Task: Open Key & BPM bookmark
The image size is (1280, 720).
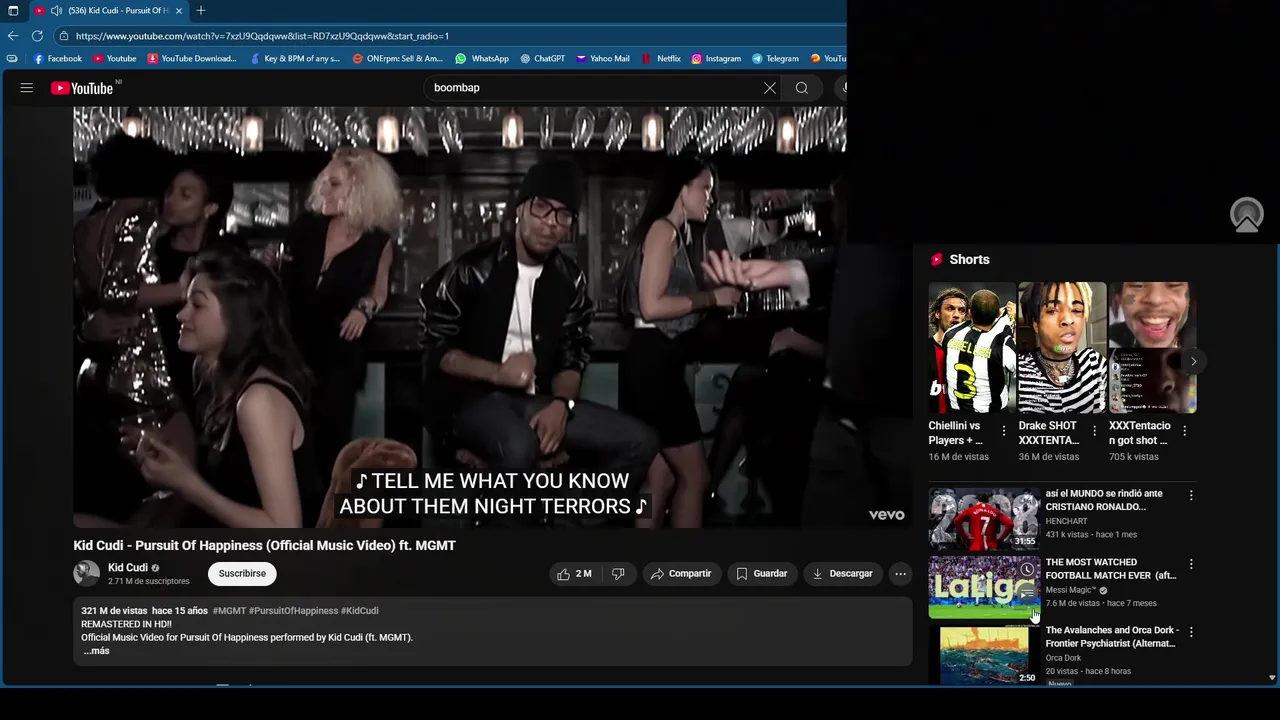Action: coord(295,59)
